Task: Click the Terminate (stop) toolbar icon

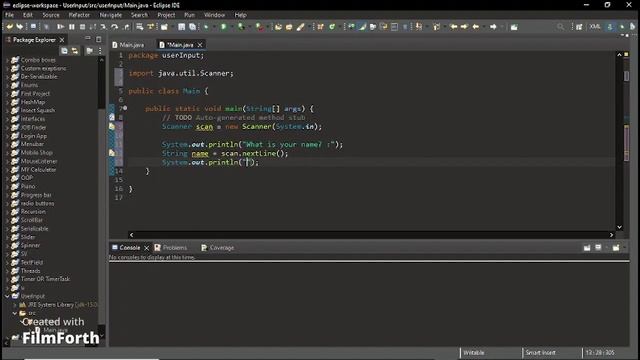Action: pyautogui.click(x=82, y=27)
